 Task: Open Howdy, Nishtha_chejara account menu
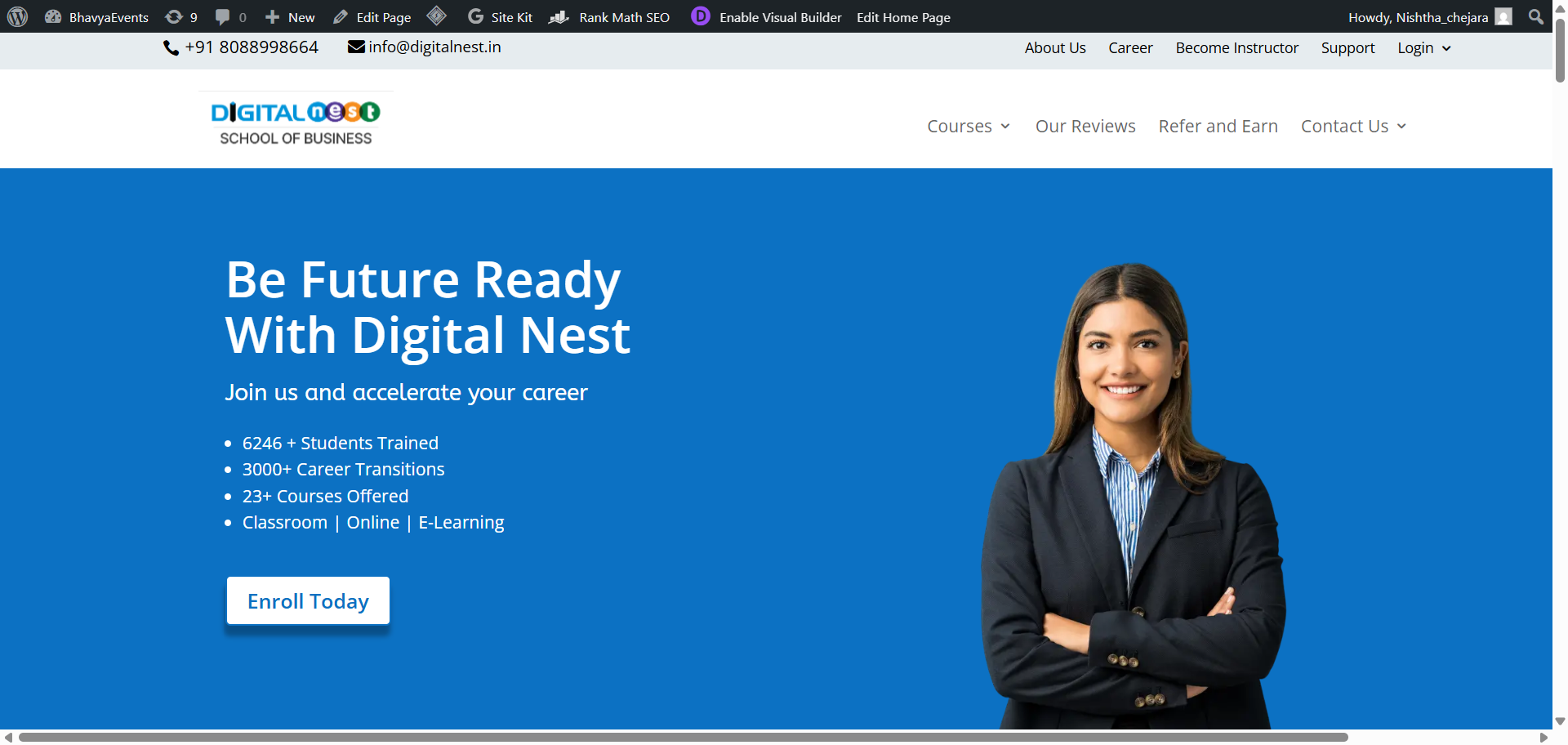point(1430,16)
